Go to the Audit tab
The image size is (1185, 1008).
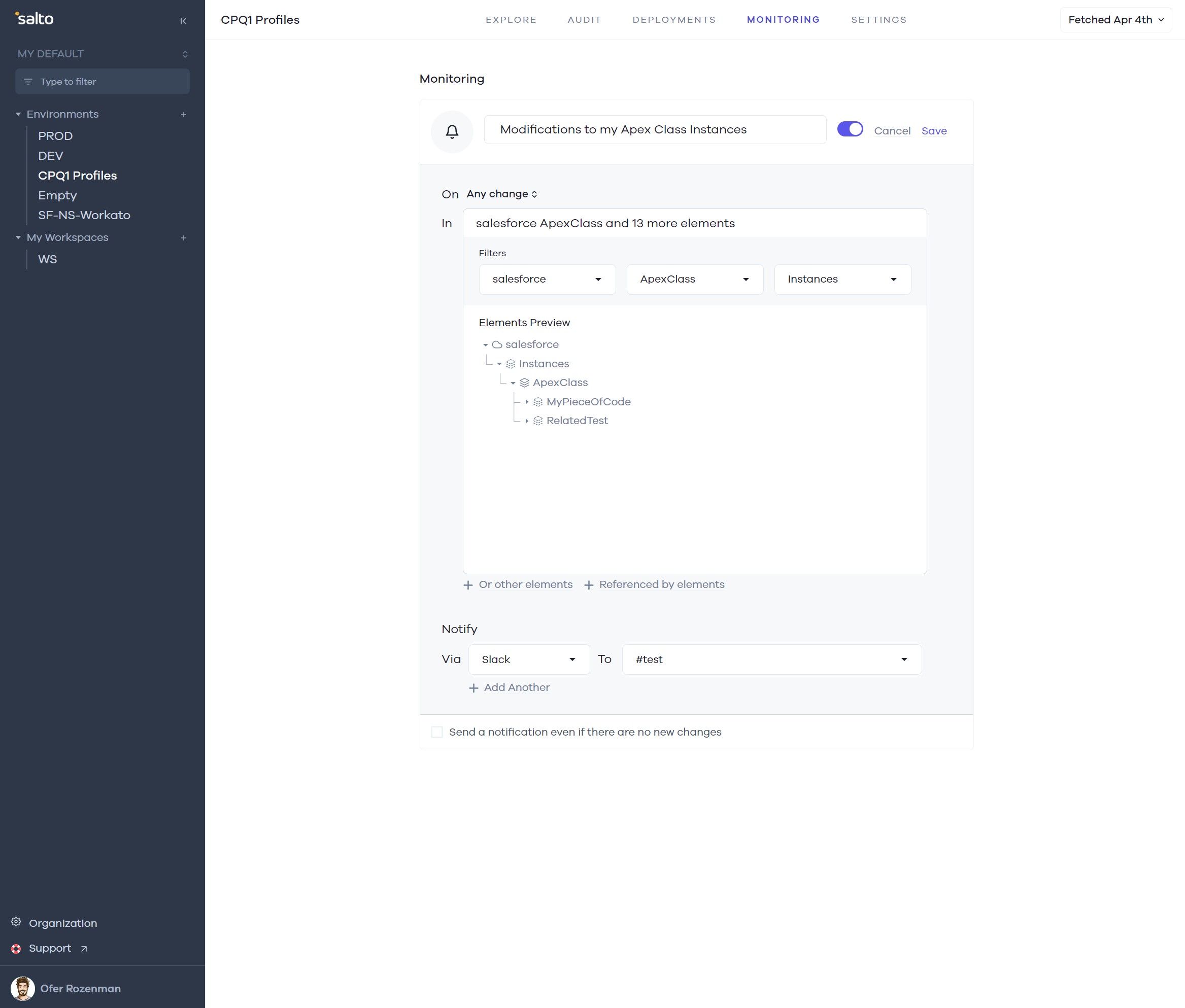click(x=584, y=20)
